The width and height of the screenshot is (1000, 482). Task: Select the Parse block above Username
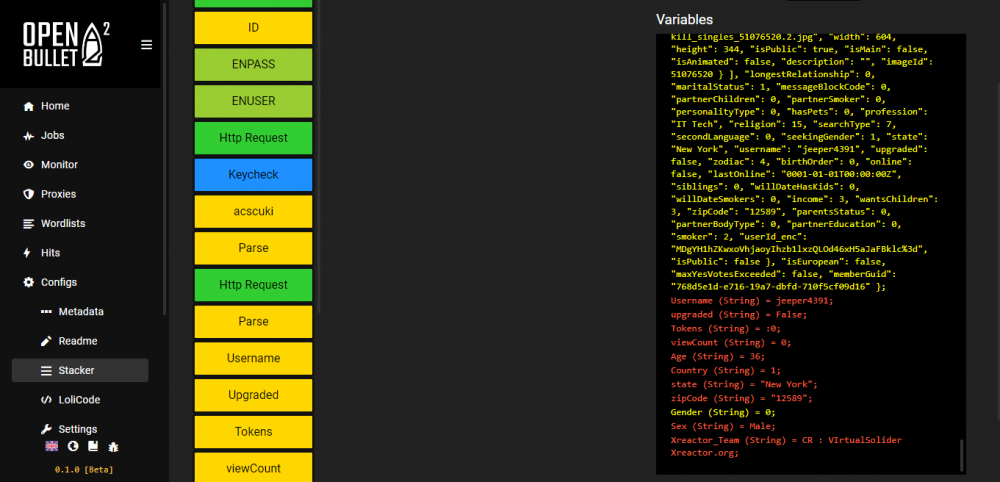click(253, 321)
